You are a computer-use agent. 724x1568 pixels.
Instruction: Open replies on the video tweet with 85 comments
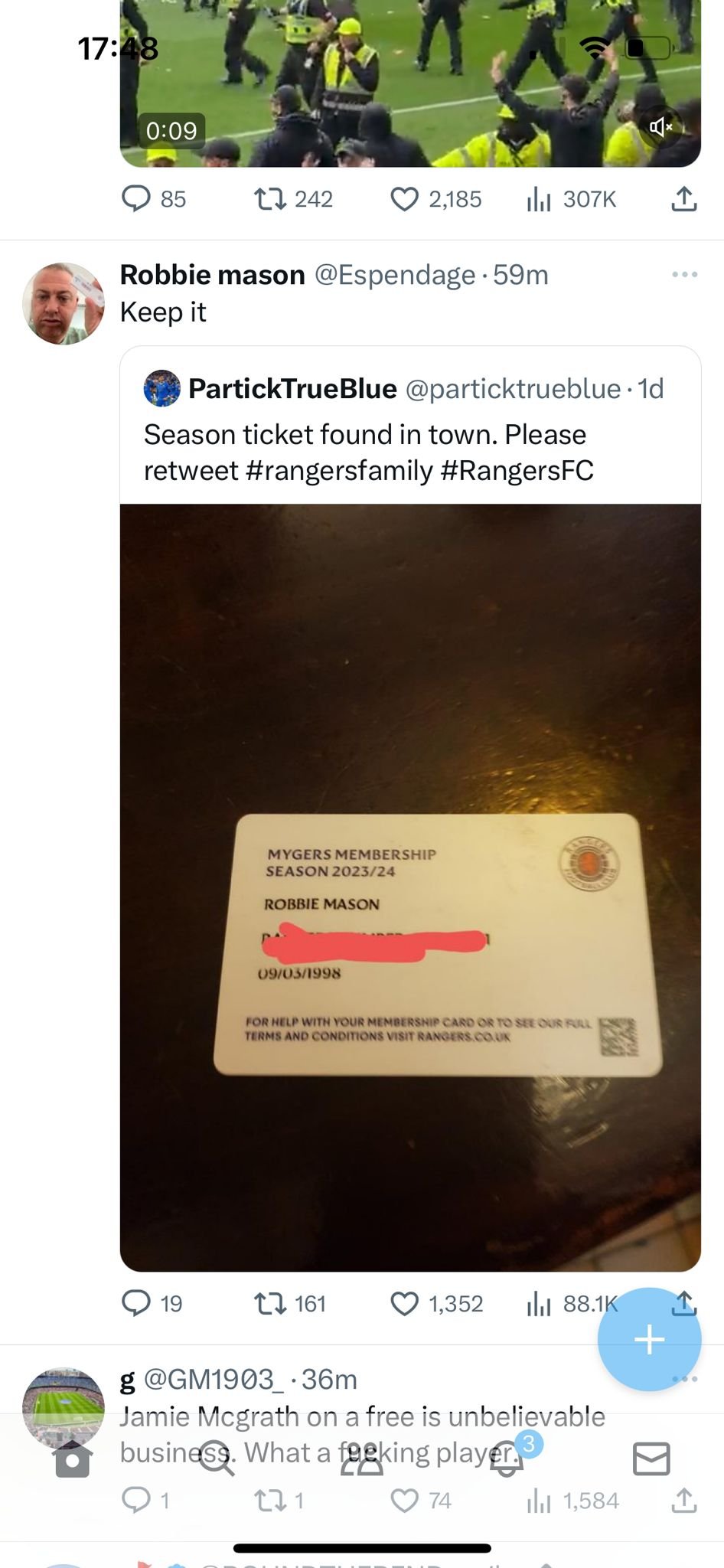(x=154, y=199)
